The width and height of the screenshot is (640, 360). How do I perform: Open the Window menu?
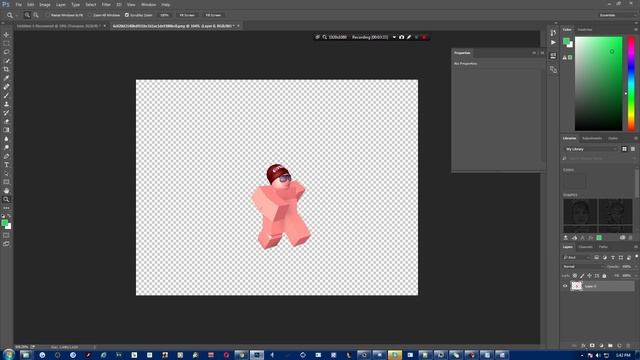(x=149, y=4)
